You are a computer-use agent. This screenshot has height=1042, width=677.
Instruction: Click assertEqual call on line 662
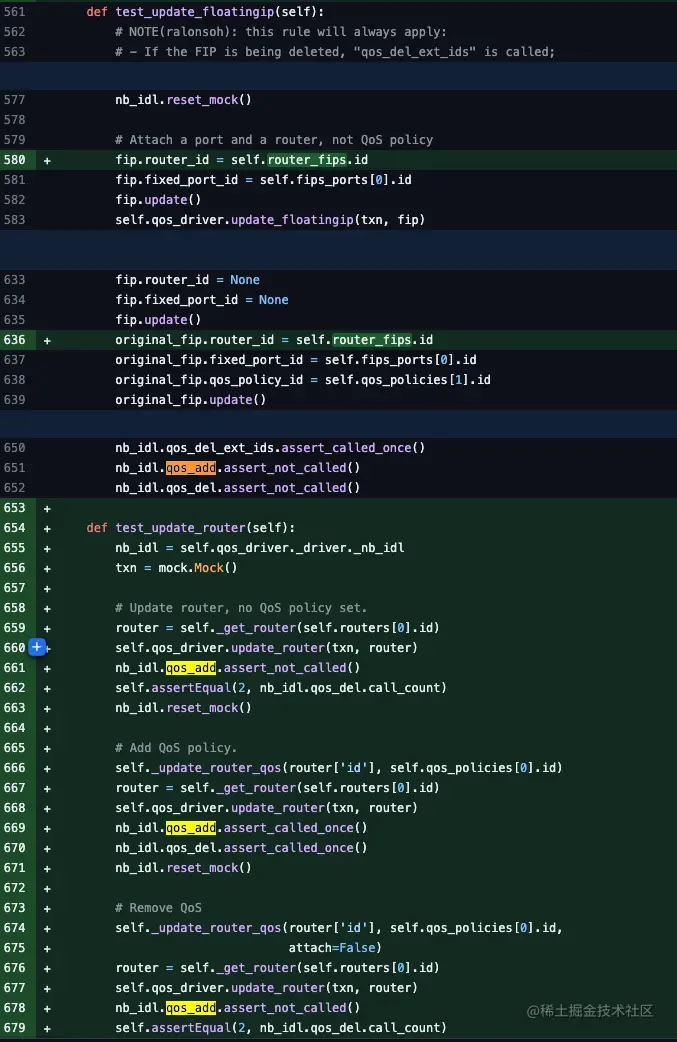pyautogui.click(x=281, y=687)
